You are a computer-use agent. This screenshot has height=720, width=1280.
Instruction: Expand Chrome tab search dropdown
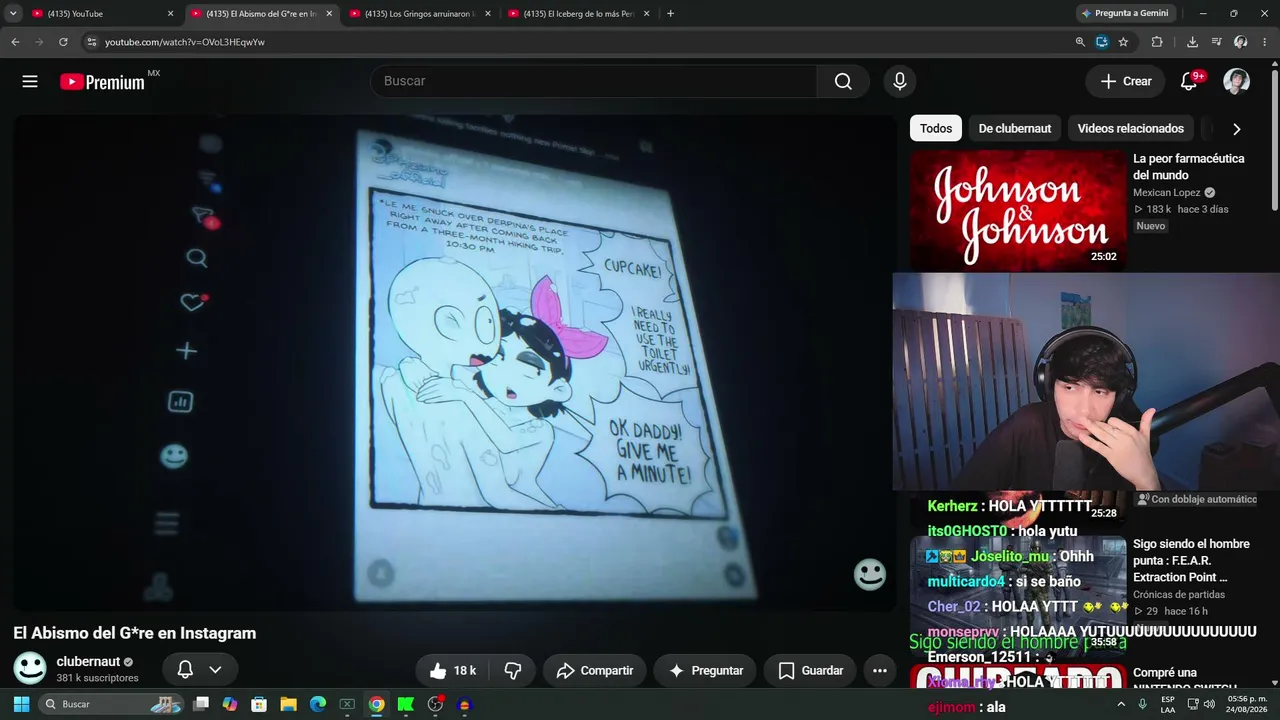[13, 14]
